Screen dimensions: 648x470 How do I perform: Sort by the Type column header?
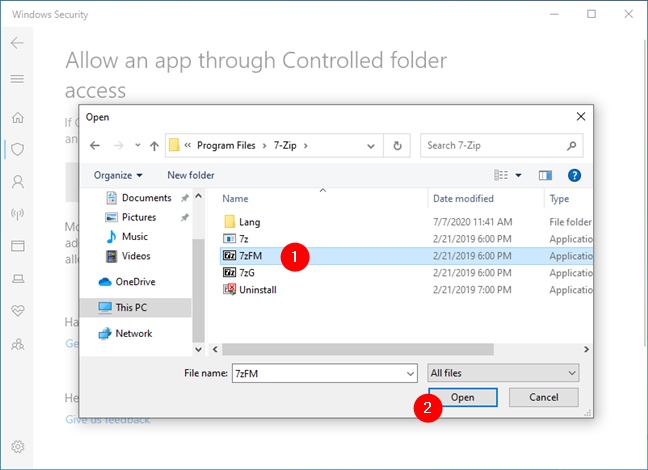(x=559, y=199)
